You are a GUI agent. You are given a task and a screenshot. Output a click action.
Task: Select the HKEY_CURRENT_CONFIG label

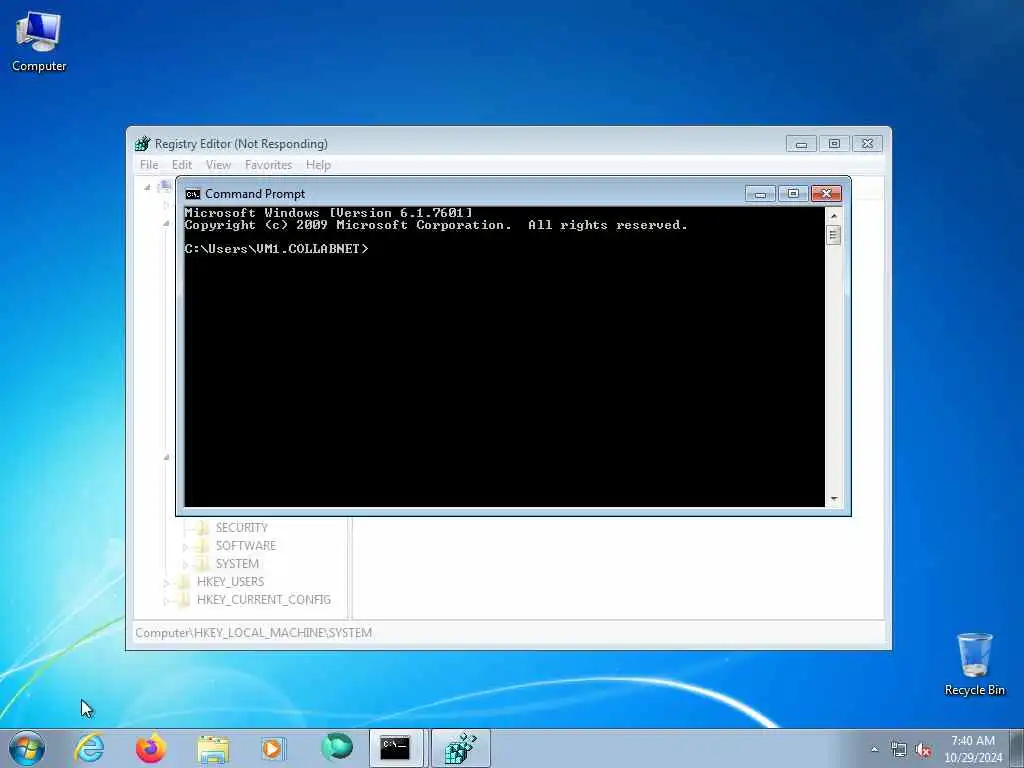click(264, 600)
